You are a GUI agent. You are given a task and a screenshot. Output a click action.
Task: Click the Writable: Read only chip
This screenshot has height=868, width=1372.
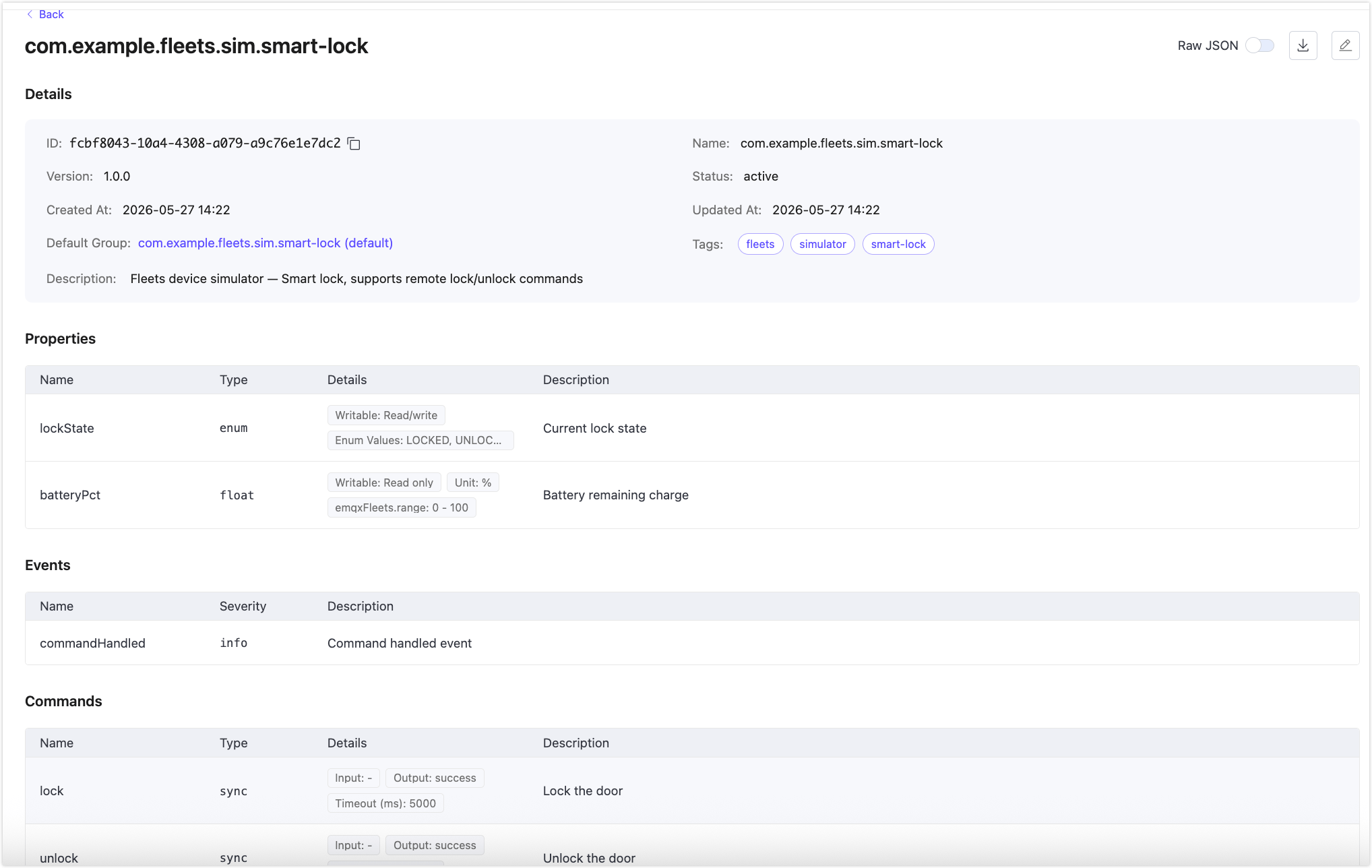tap(384, 483)
